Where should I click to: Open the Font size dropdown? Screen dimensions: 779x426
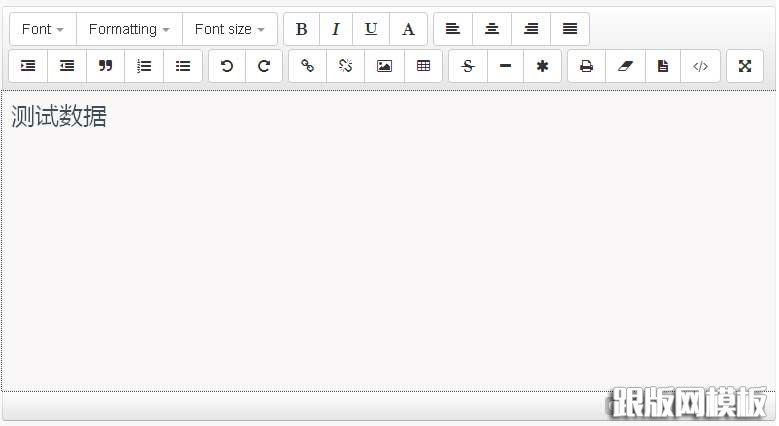[229, 29]
